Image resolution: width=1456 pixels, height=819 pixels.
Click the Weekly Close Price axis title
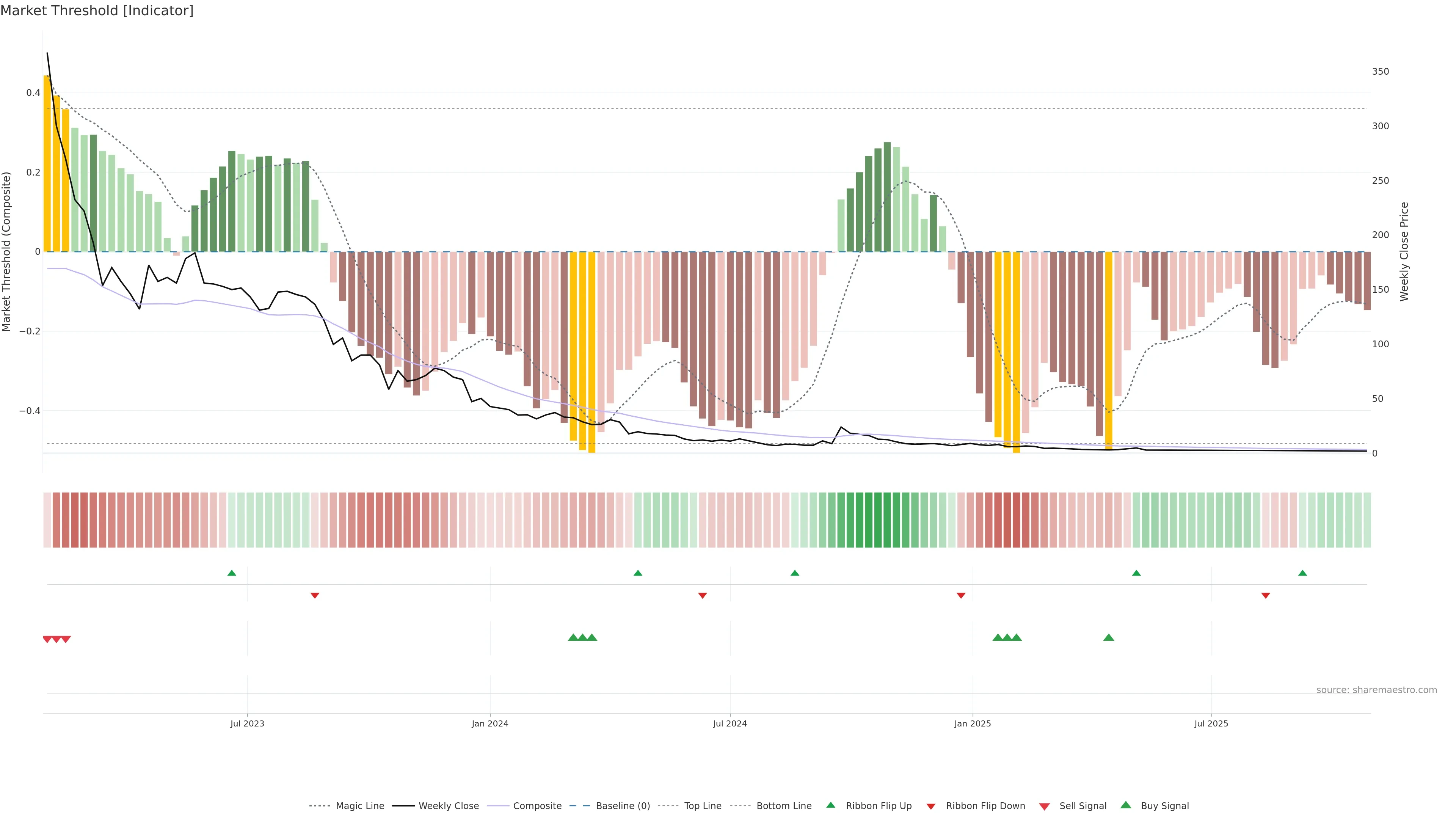[x=1404, y=251]
